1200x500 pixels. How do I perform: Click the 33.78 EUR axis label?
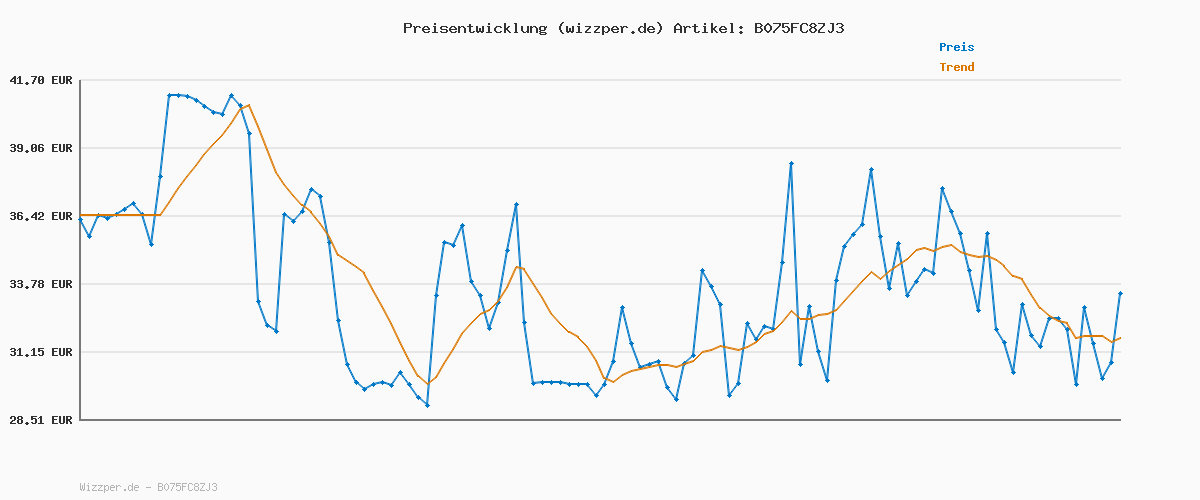click(40, 284)
